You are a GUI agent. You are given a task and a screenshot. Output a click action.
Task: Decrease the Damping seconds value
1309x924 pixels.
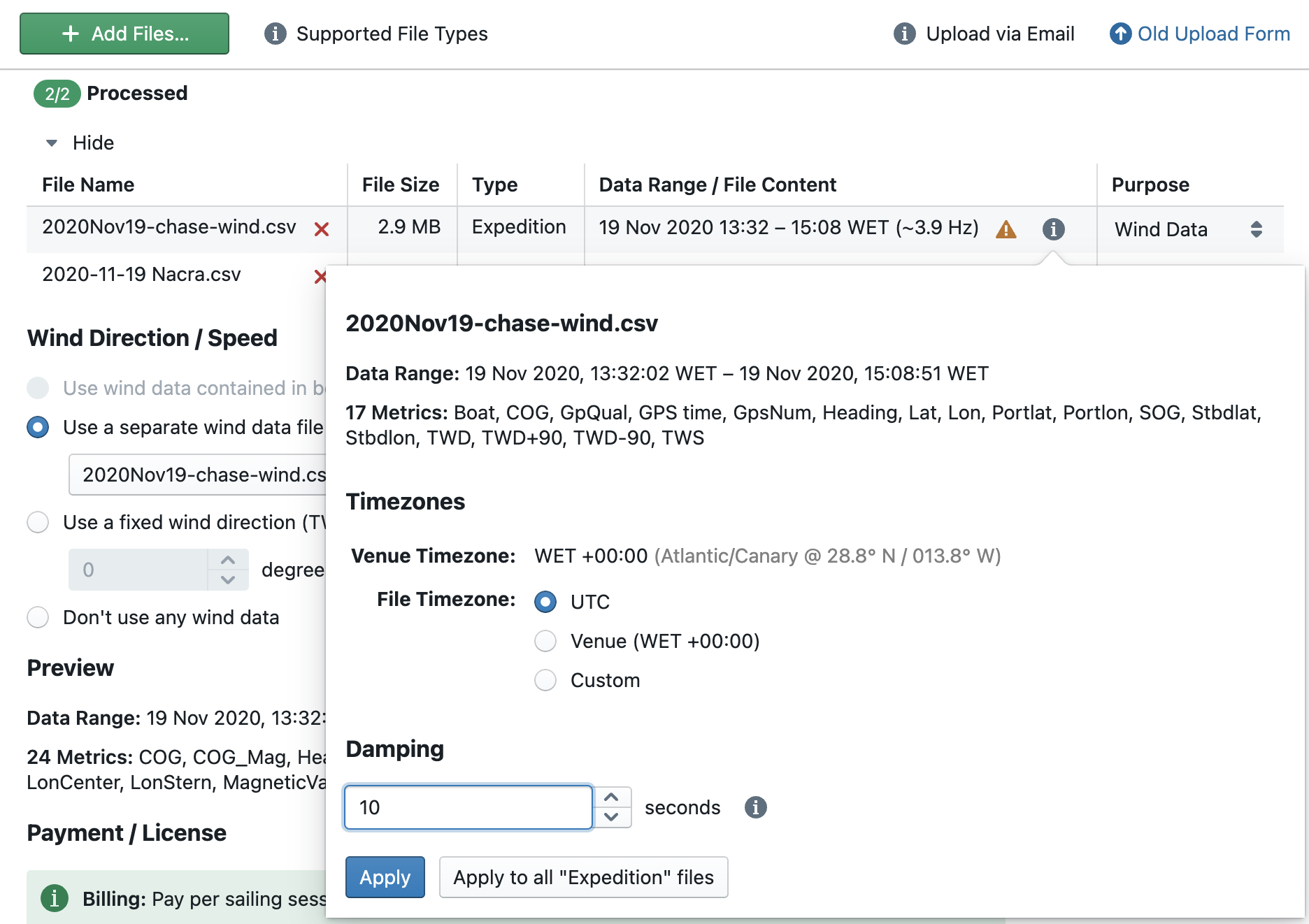[612, 817]
